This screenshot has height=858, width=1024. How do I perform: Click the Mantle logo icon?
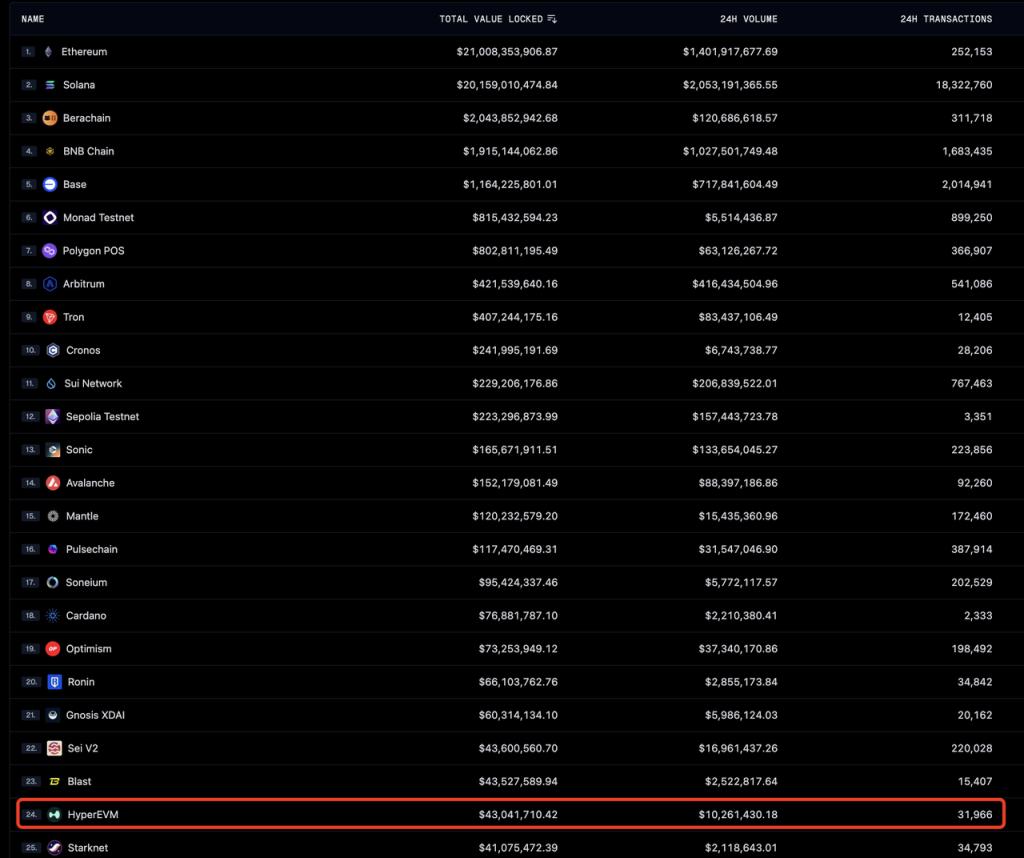coord(53,516)
